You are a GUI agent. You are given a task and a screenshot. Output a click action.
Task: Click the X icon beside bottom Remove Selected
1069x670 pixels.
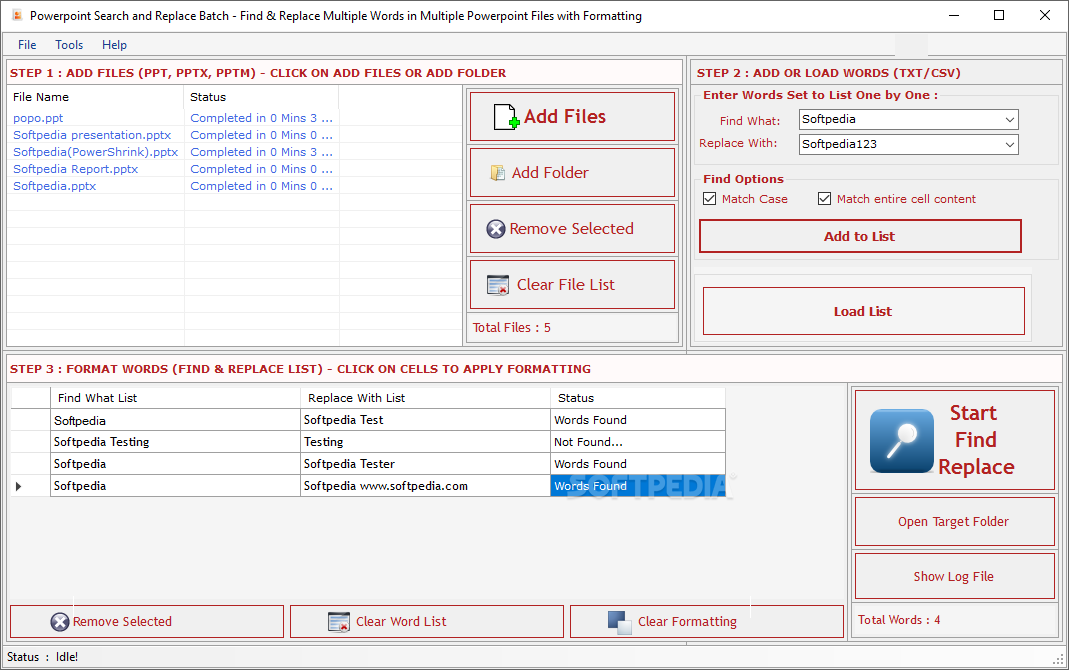click(x=60, y=622)
